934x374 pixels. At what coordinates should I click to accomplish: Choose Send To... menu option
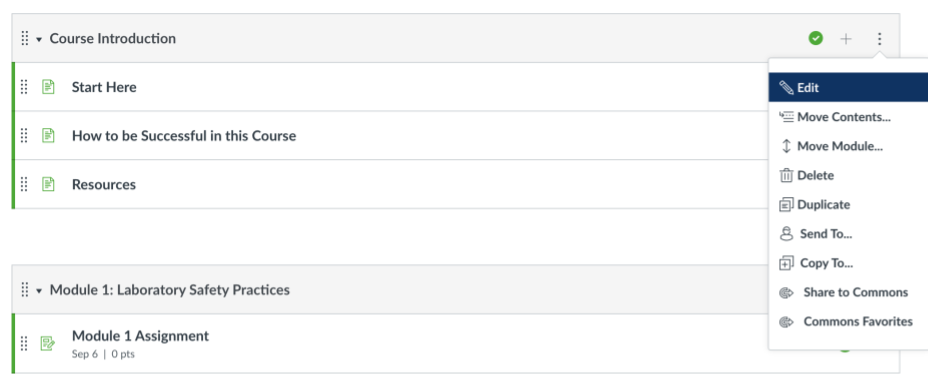point(848,233)
